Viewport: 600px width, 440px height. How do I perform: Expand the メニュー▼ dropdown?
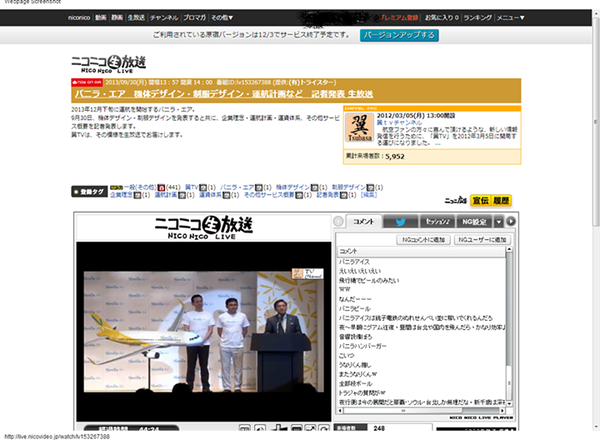click(510, 18)
